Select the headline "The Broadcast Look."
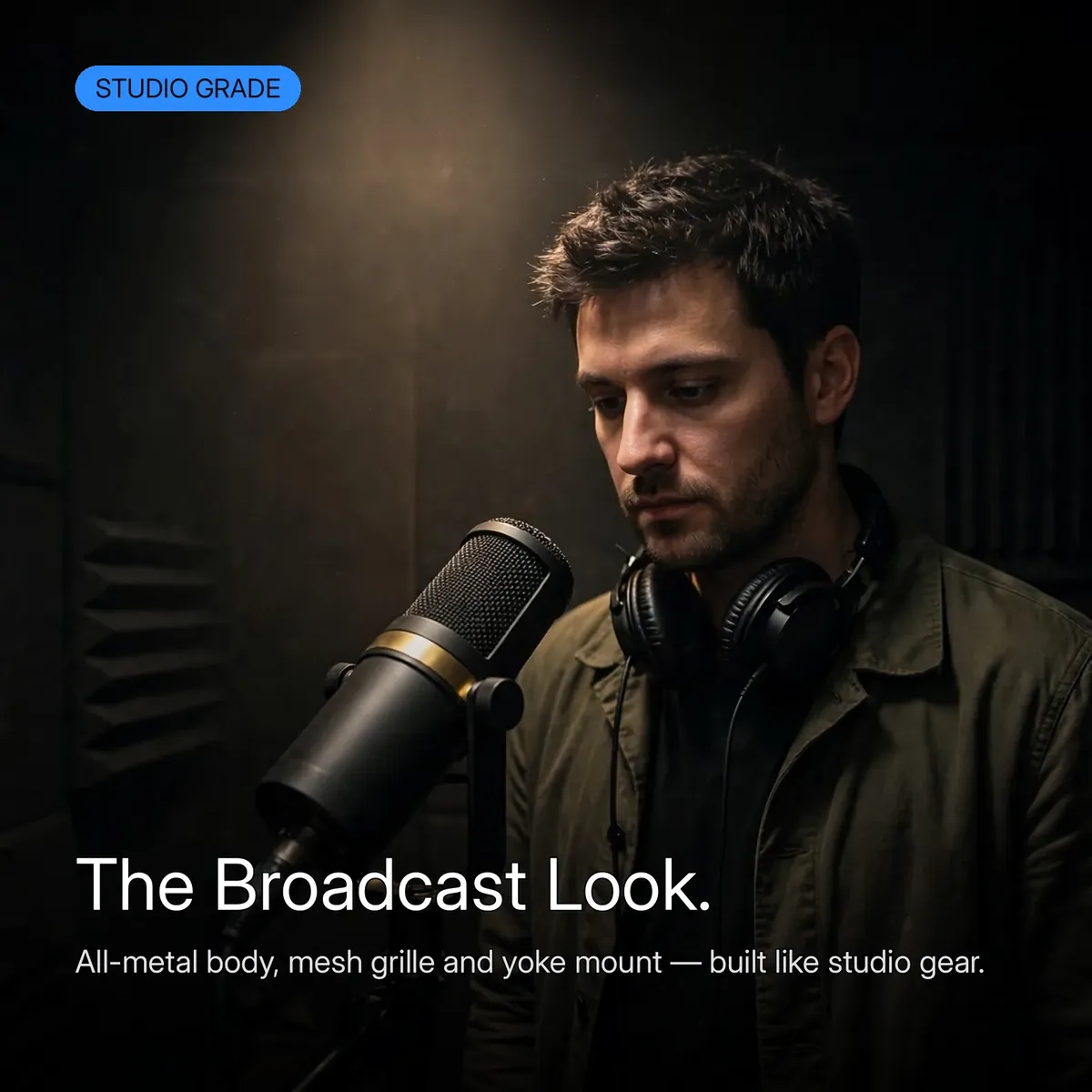This screenshot has width=1092, height=1092. click(393, 884)
